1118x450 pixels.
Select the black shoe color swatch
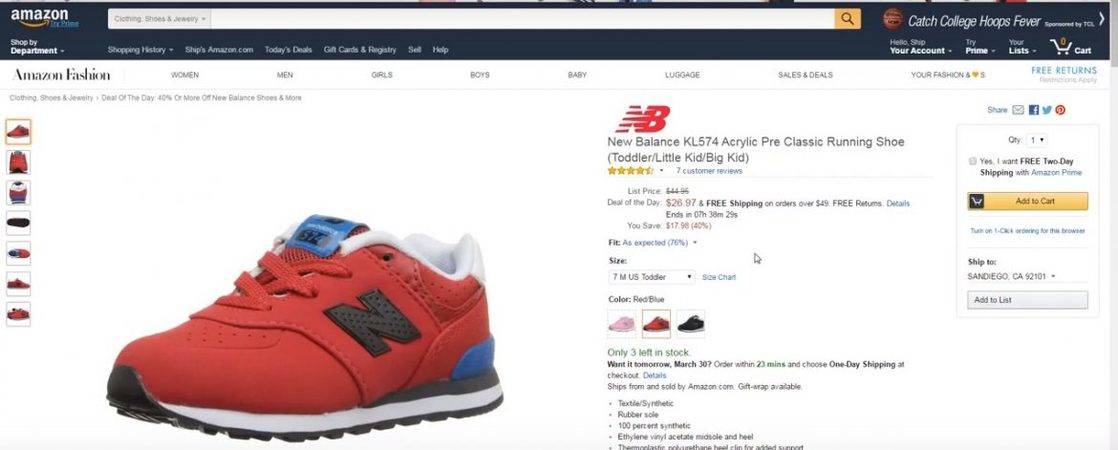(x=690, y=324)
